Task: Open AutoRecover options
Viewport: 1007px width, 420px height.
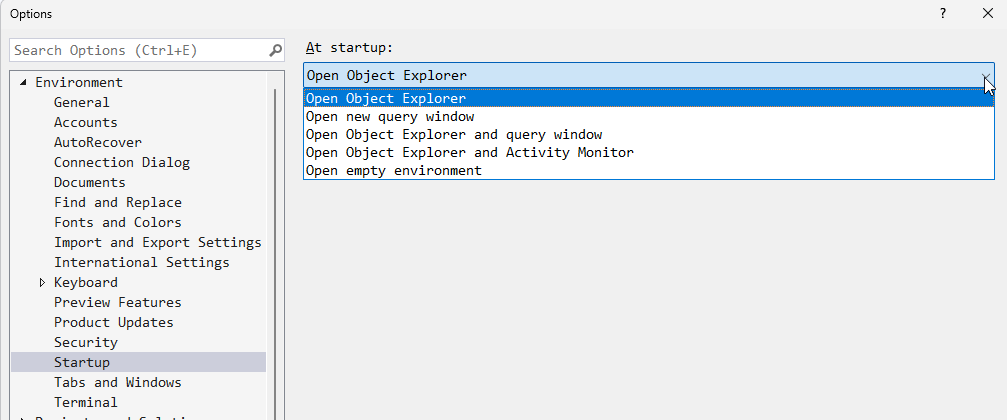Action: (x=98, y=143)
